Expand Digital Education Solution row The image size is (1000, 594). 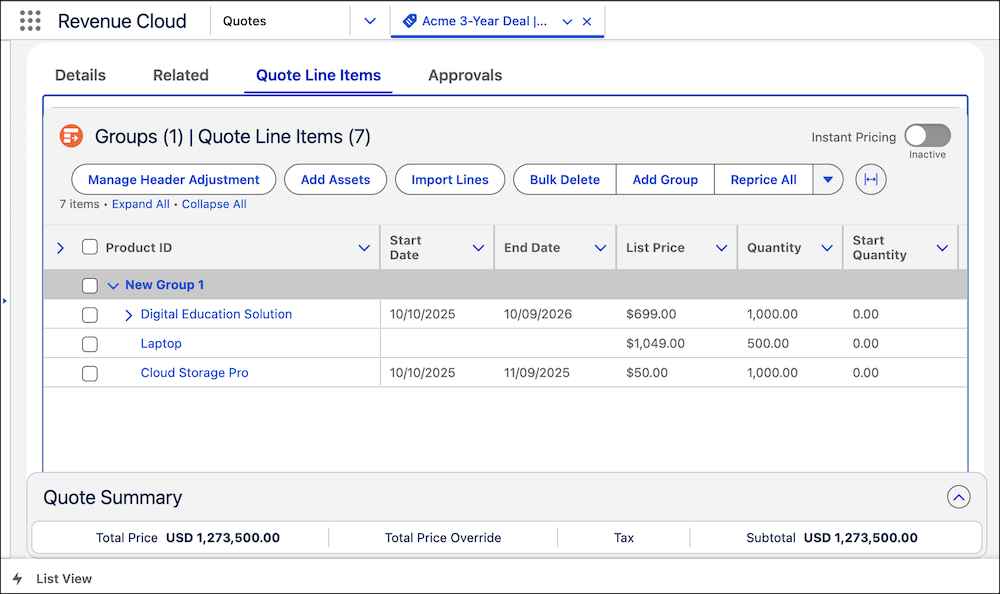[128, 315]
